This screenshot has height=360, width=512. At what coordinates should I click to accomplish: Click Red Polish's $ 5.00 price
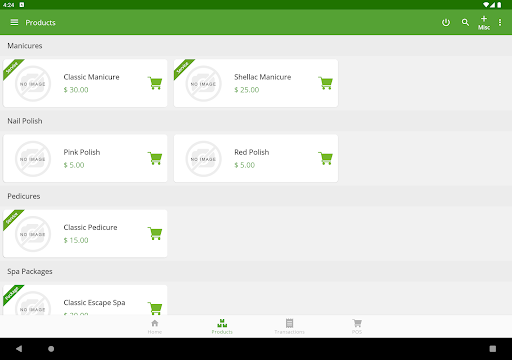244,165
